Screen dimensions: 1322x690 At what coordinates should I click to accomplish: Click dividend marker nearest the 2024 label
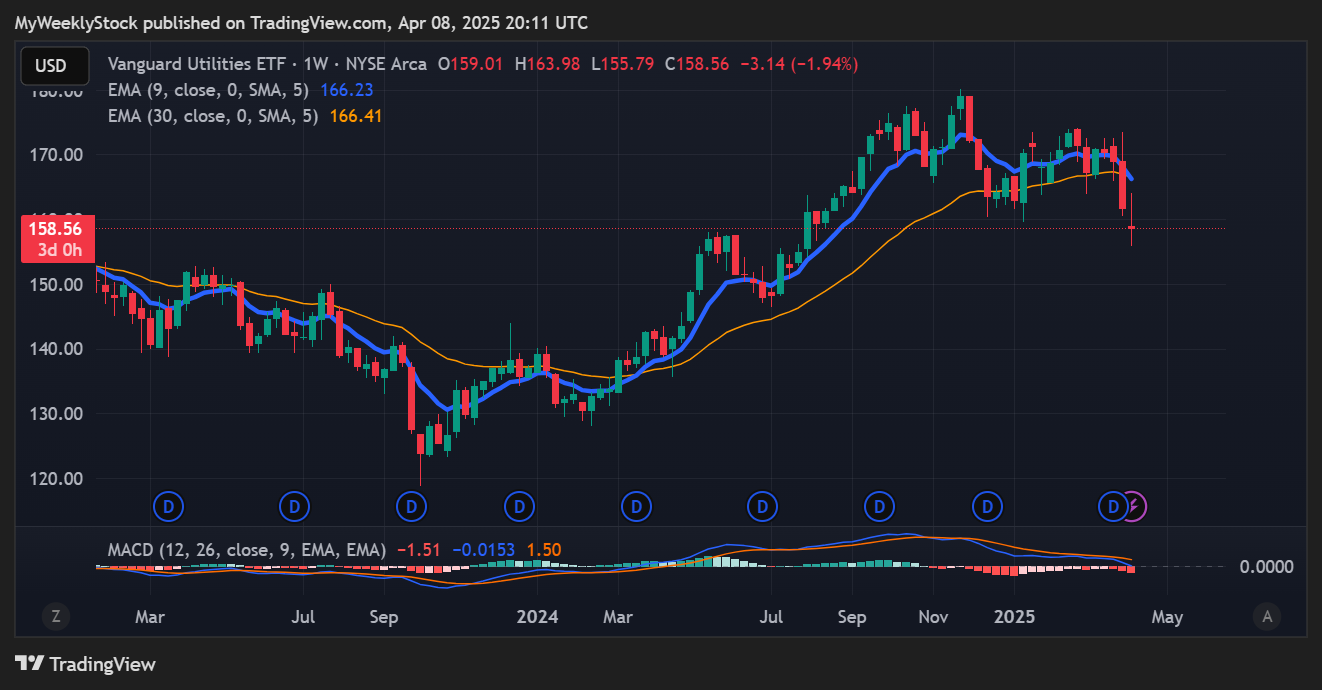518,507
